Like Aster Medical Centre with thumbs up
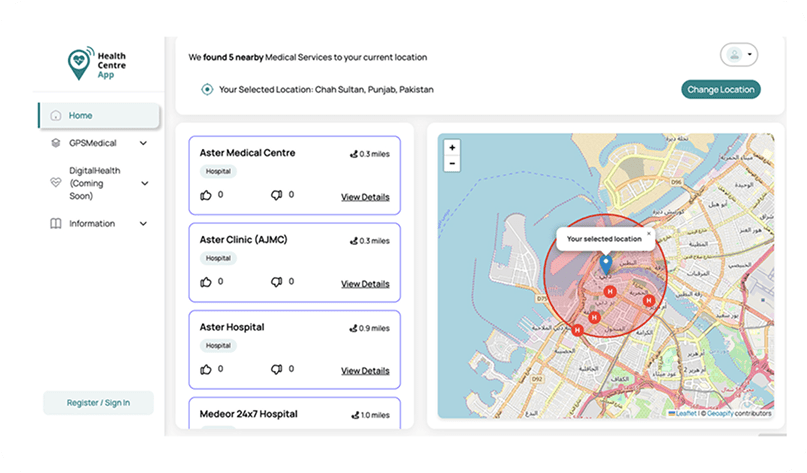Screen dimensions: 807x473 tap(206, 196)
